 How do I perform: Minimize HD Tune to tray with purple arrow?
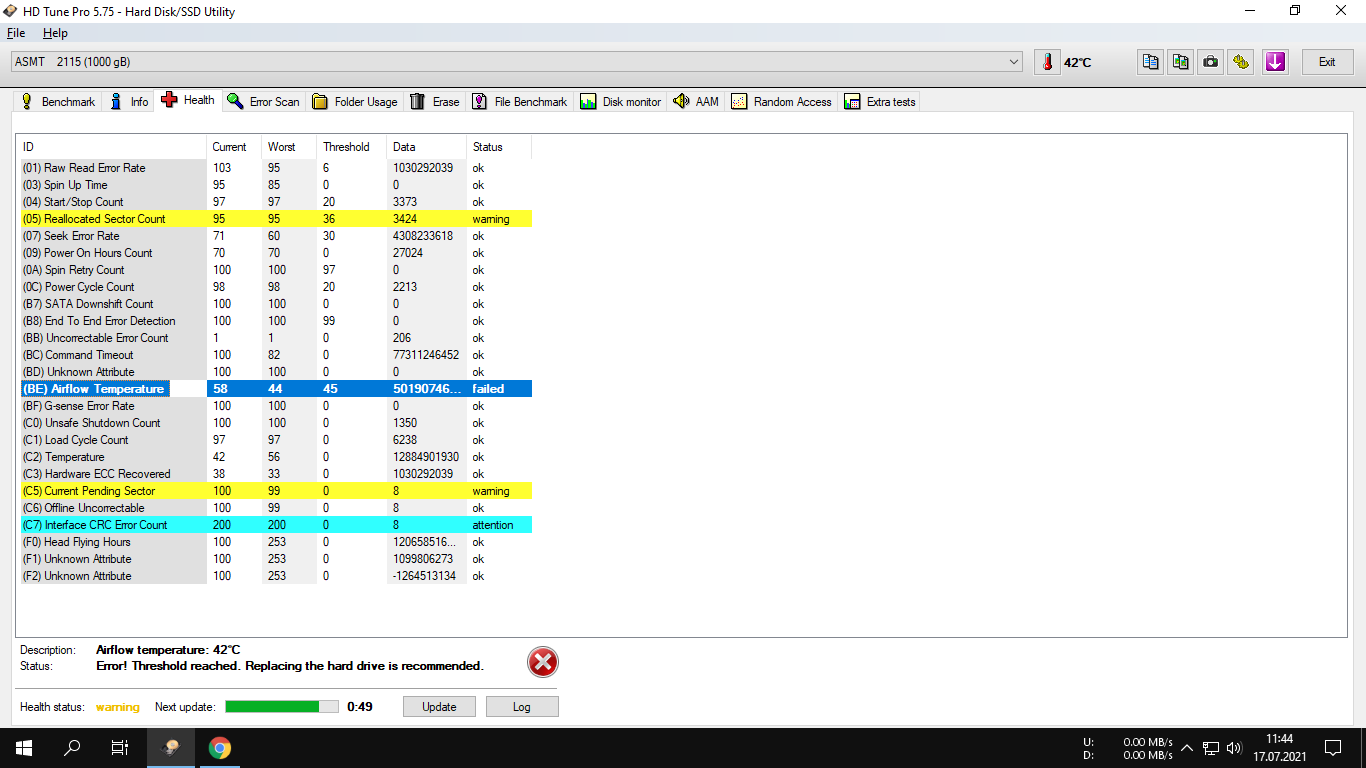[1275, 62]
